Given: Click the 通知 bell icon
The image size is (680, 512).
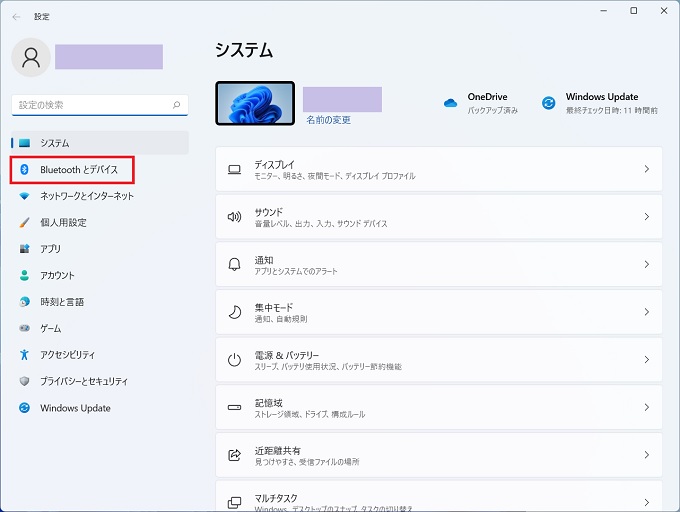Looking at the screenshot, I should point(235,264).
